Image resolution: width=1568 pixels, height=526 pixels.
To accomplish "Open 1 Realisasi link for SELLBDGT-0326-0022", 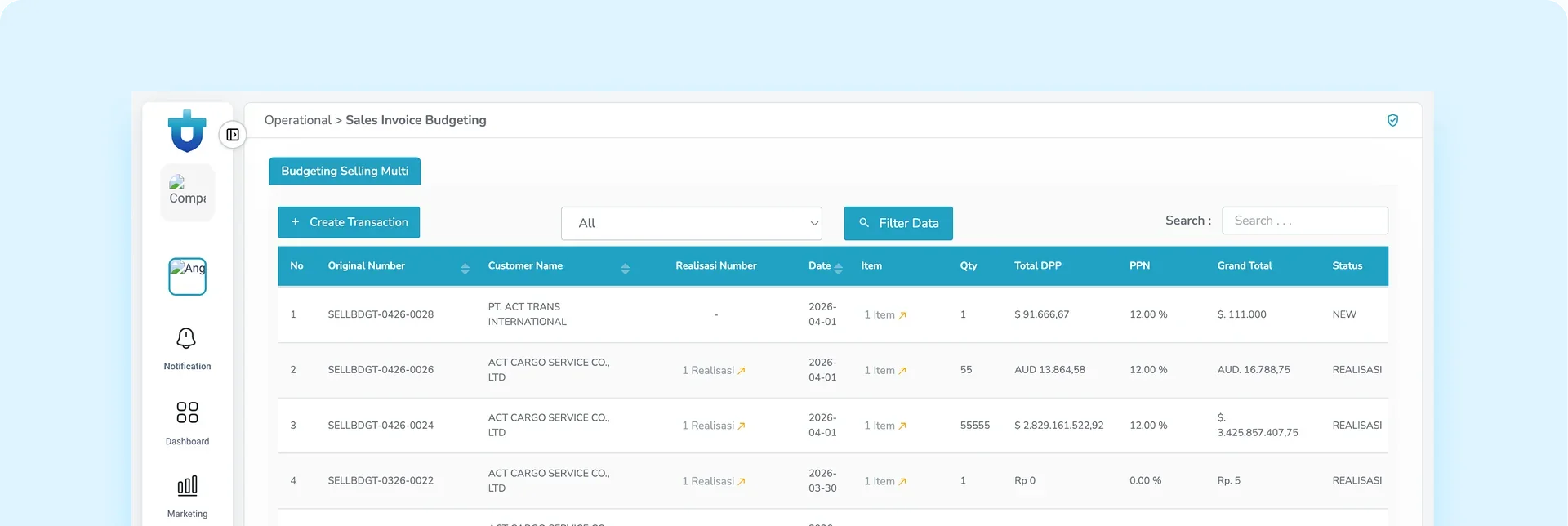I will pyautogui.click(x=714, y=481).
